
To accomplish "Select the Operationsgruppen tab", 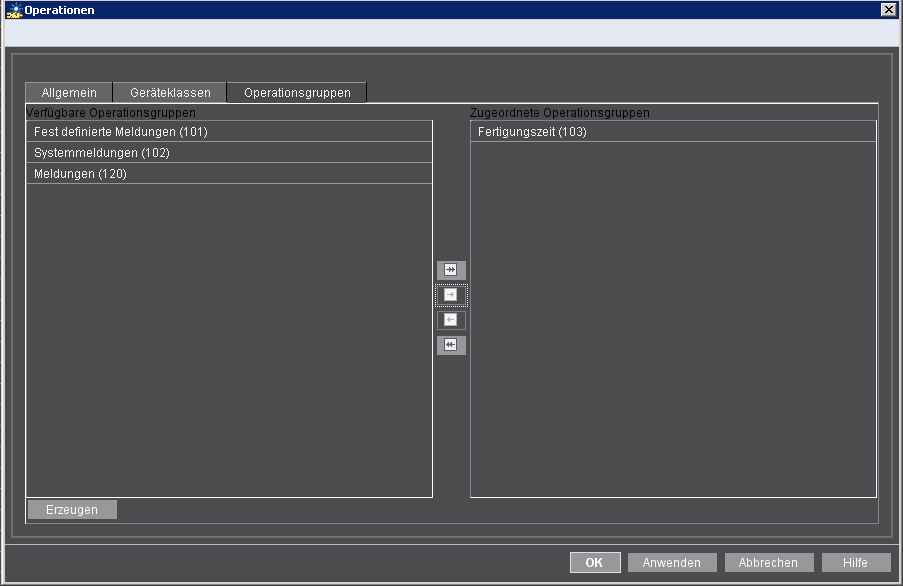I will point(296,91).
